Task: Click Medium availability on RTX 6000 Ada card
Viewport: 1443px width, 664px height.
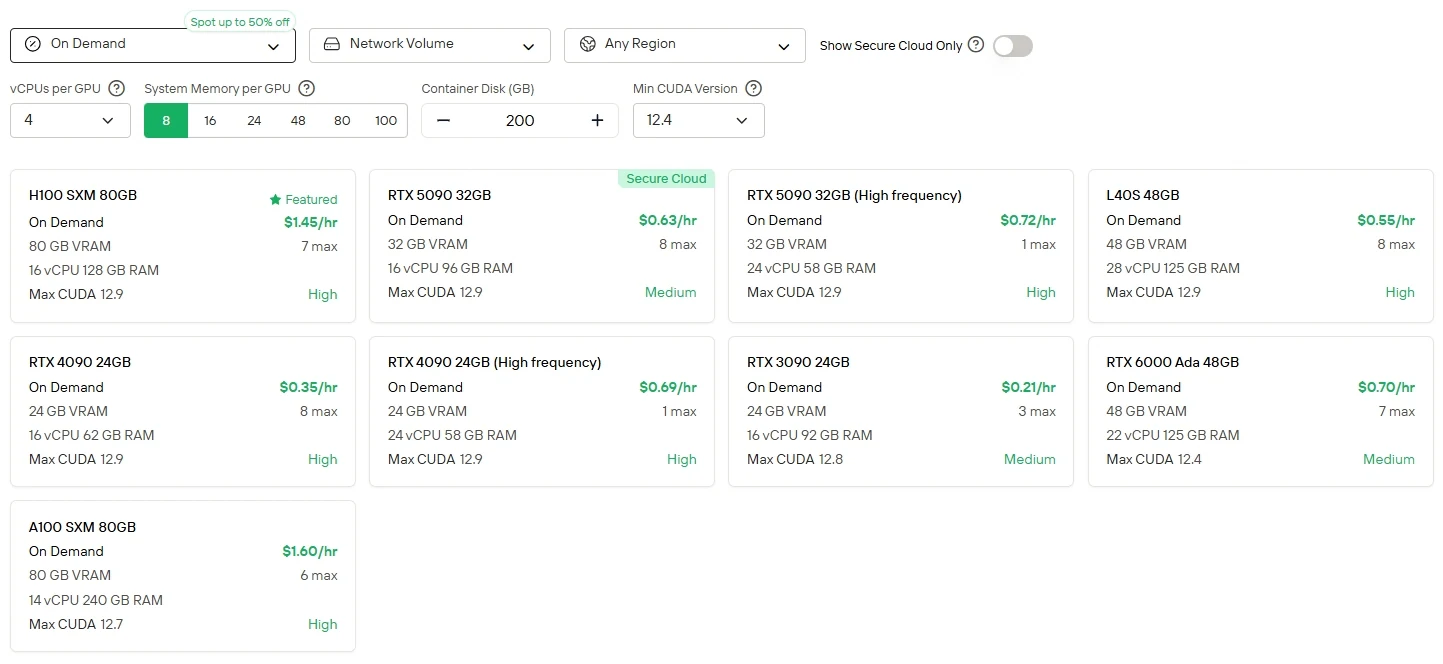Action: [1389, 459]
